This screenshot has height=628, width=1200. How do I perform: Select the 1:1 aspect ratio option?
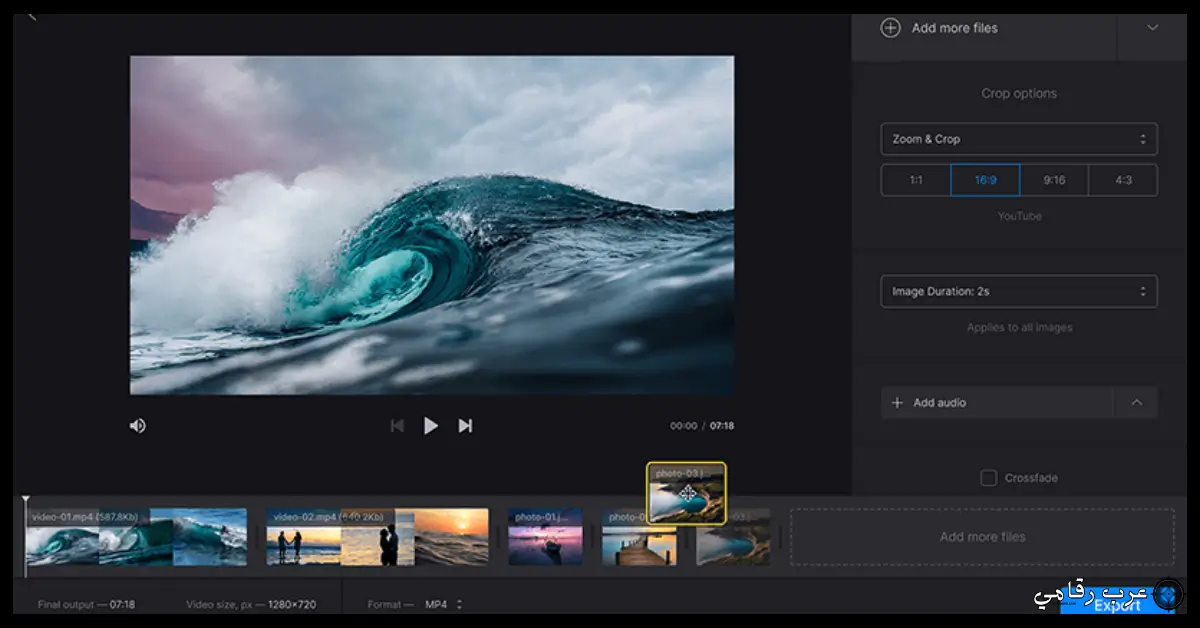pyautogui.click(x=915, y=180)
